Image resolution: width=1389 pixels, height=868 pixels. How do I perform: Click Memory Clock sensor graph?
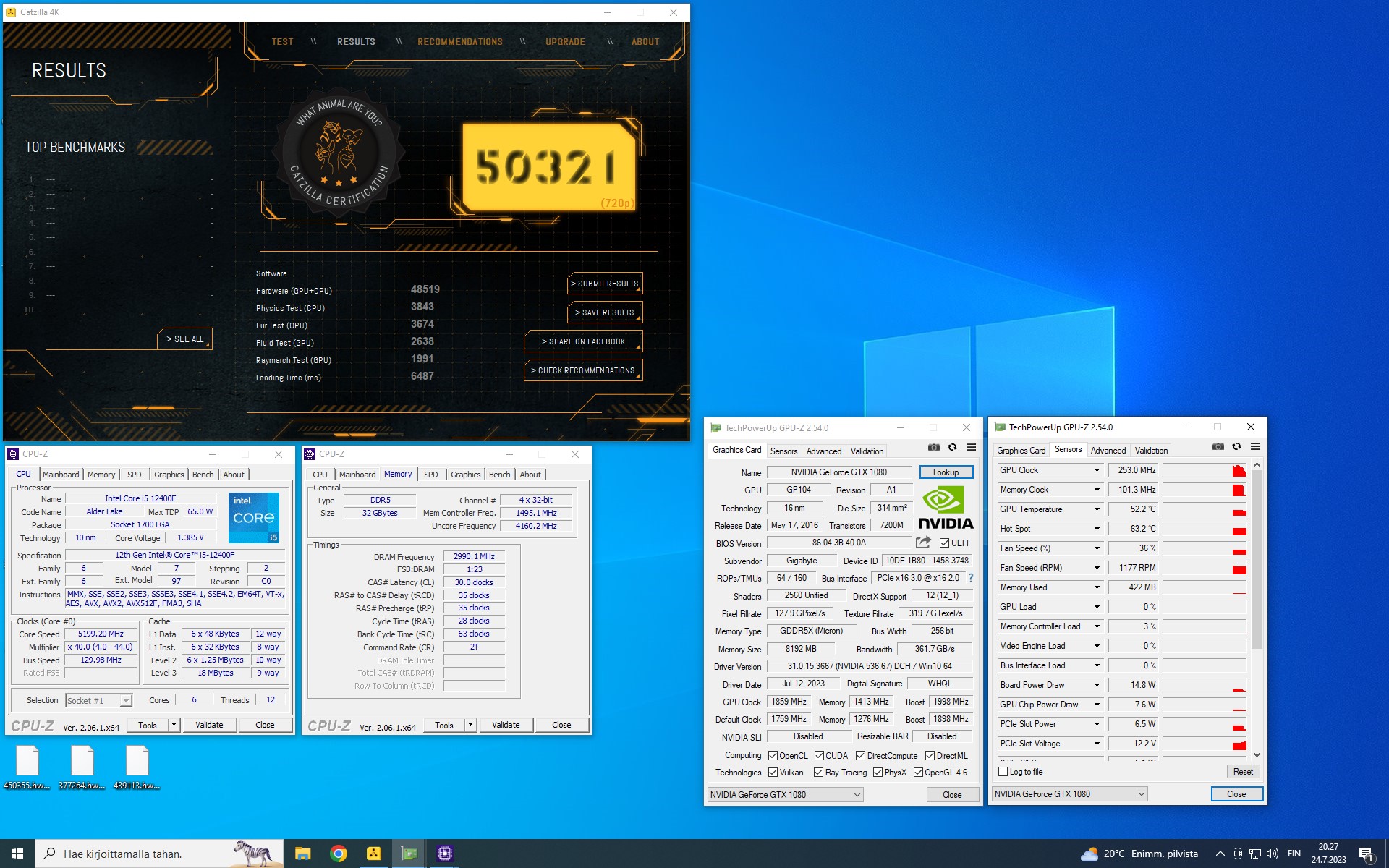(x=1205, y=490)
